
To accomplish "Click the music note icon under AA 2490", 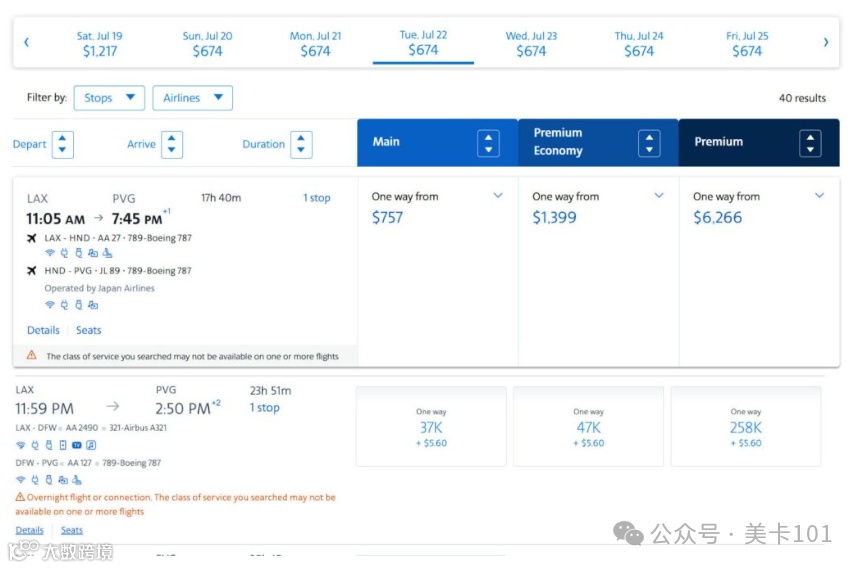I will click(91, 445).
